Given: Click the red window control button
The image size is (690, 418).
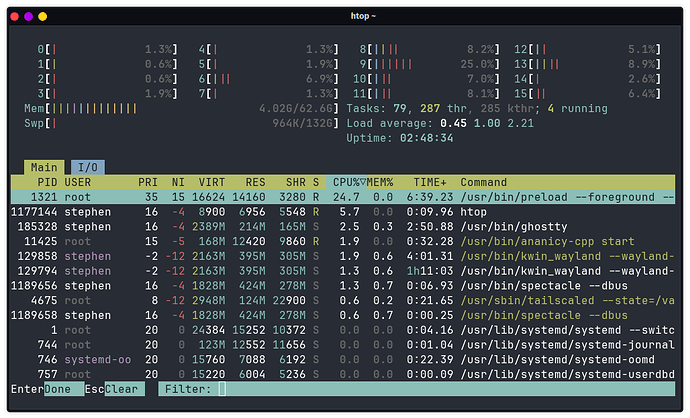Looking at the screenshot, I should tap(15, 17).
